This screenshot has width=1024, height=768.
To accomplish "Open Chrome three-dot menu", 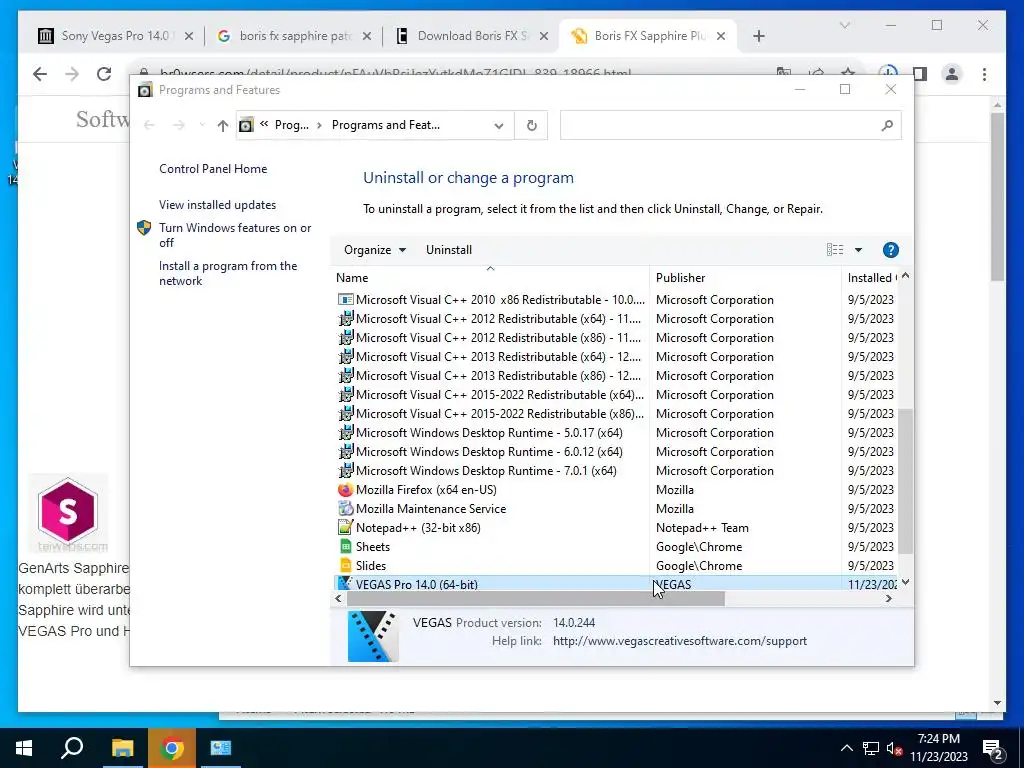I will pos(984,74).
